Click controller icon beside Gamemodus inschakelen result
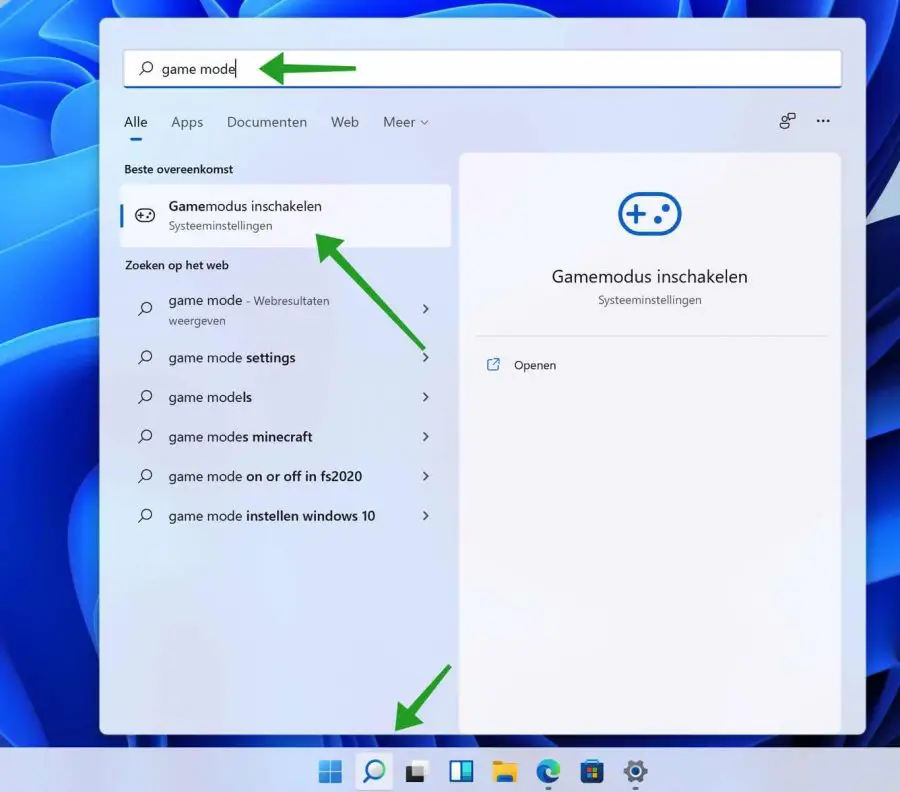This screenshot has width=900, height=792. coord(145,215)
